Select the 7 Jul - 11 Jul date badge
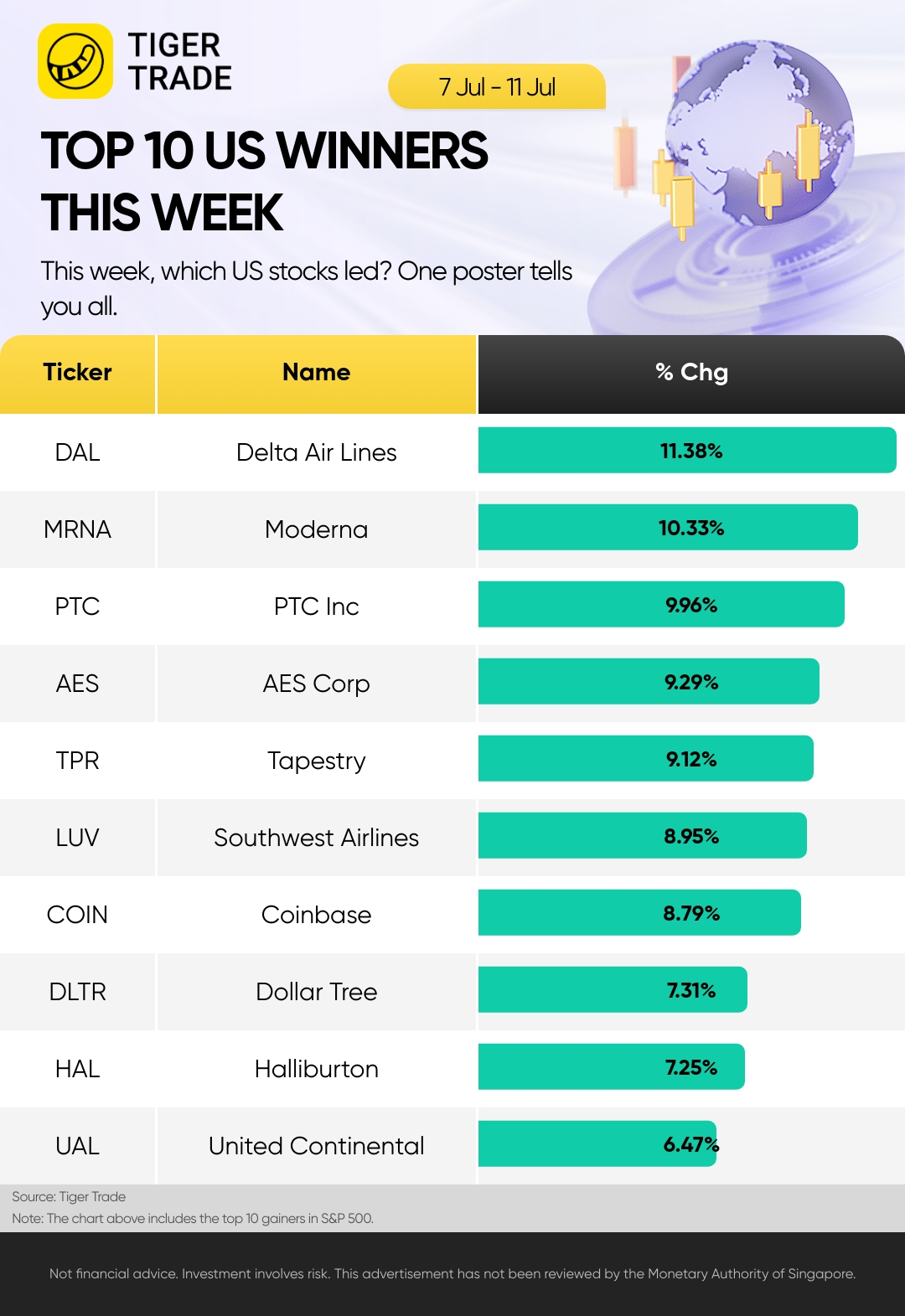This screenshot has height=1316, width=905. tap(497, 87)
